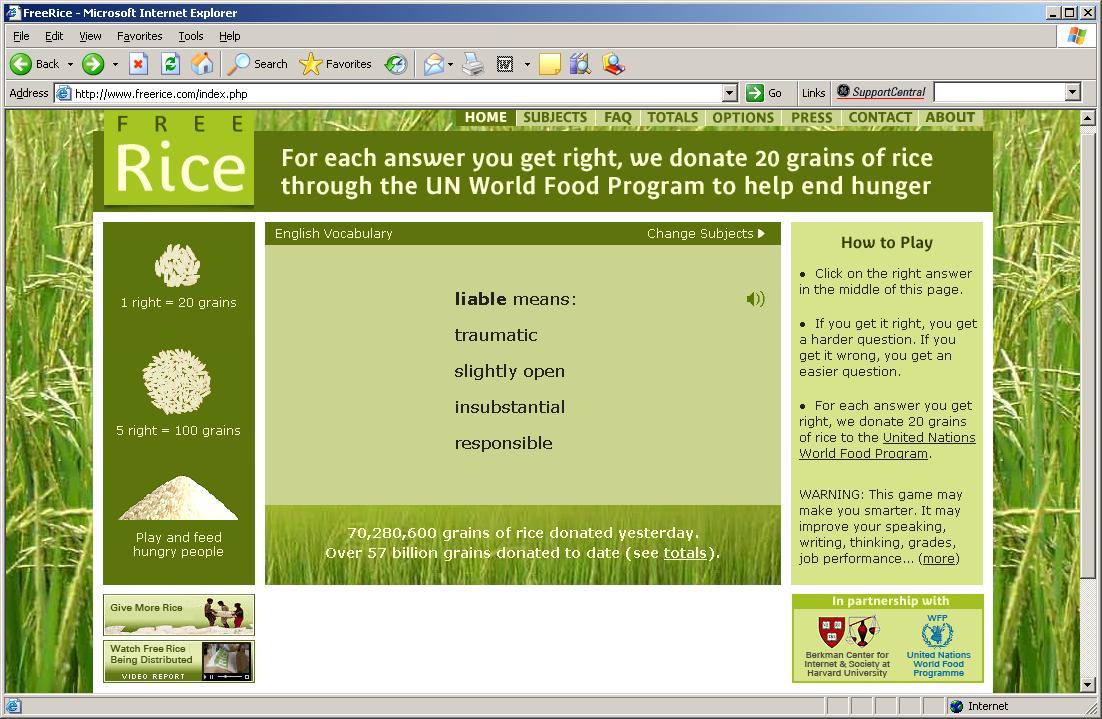Viewport: 1102px width, 719px height.
Task: Click the Mail envelope icon
Action: 434,64
